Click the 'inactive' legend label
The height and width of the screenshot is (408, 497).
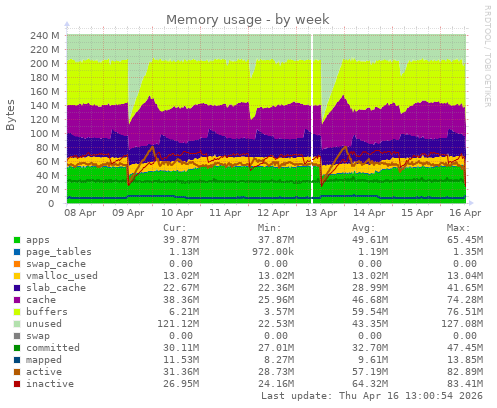(x=50, y=384)
